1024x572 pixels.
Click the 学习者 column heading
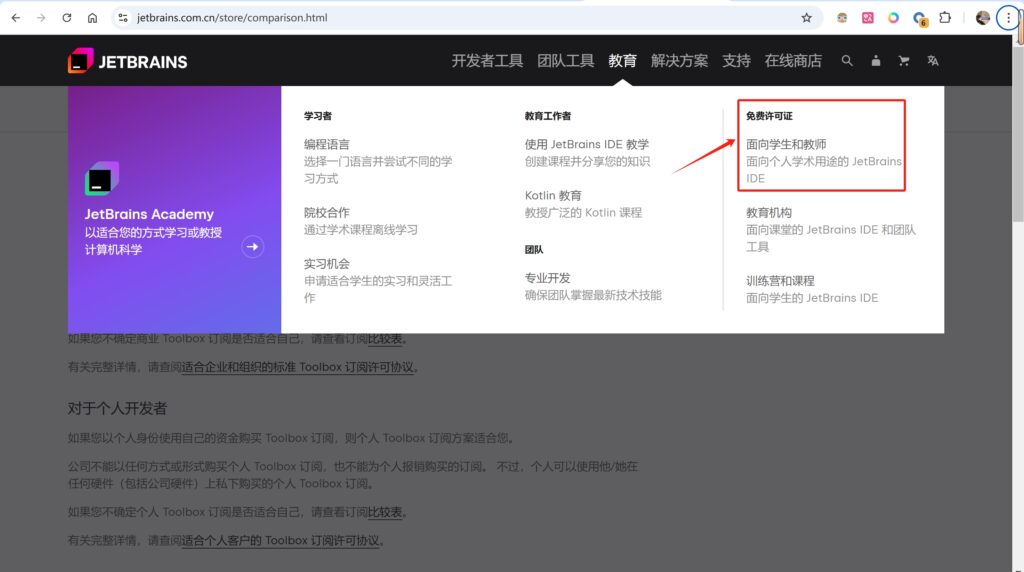(x=317, y=116)
